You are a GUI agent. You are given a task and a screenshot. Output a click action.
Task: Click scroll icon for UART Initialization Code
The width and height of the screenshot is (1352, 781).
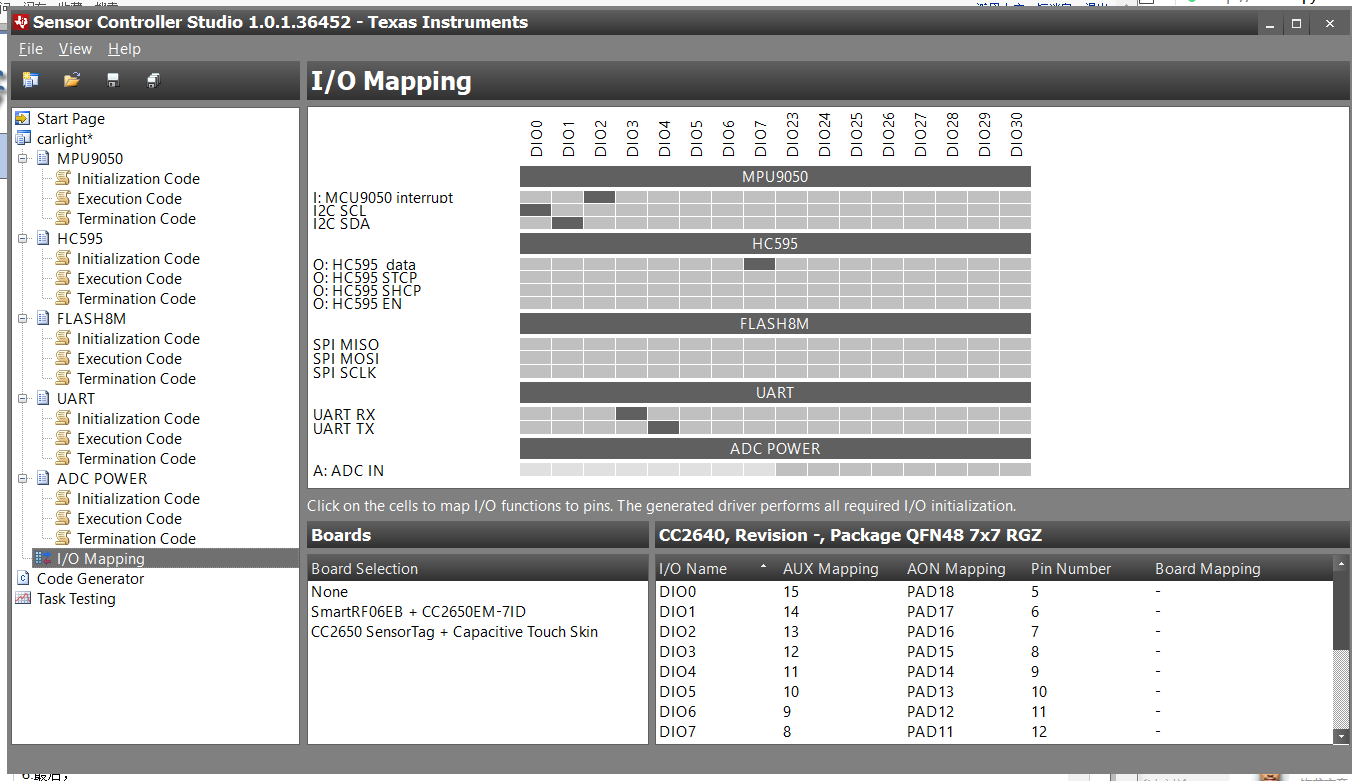coord(63,418)
